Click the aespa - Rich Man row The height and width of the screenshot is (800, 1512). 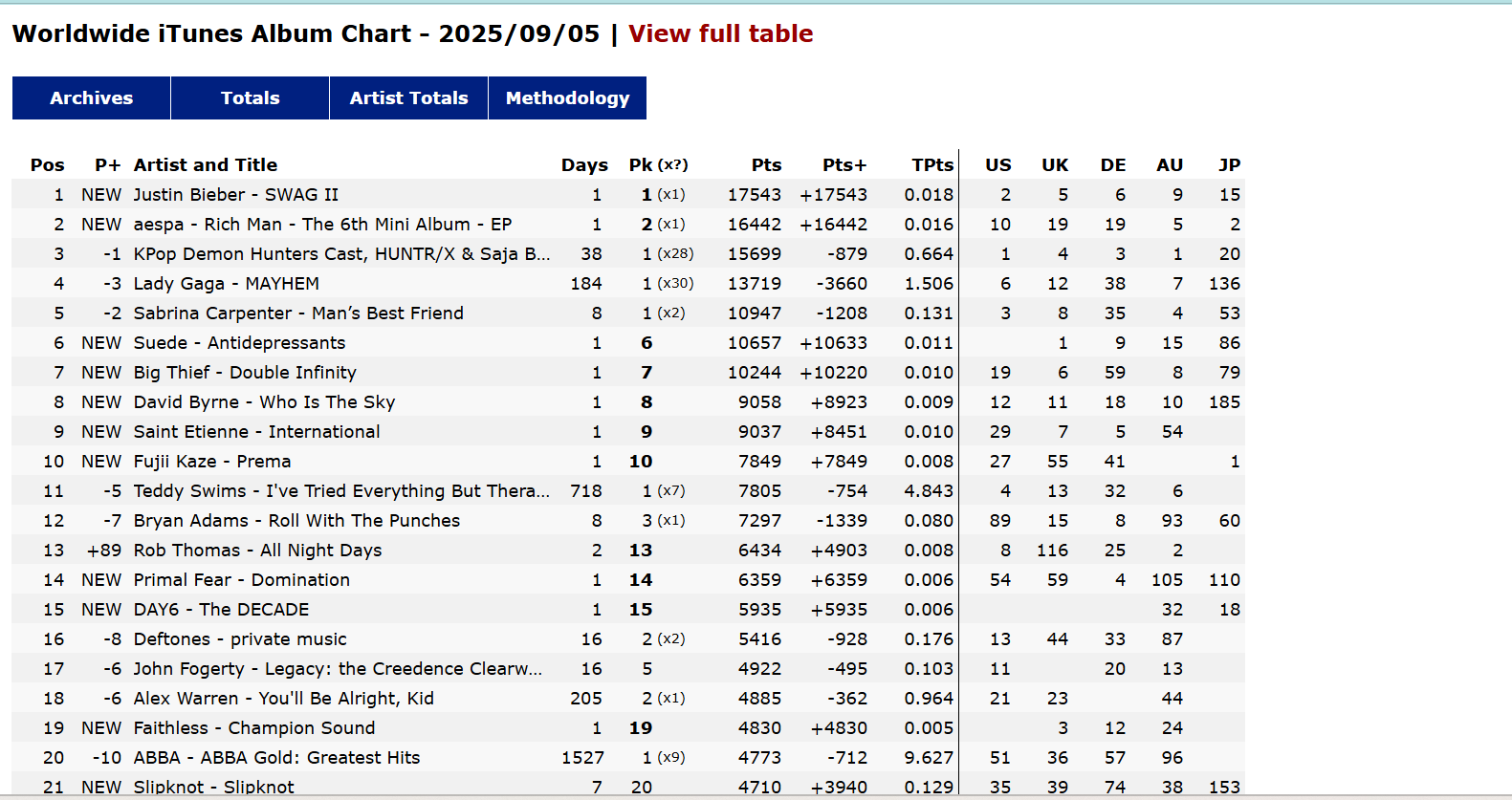click(628, 224)
